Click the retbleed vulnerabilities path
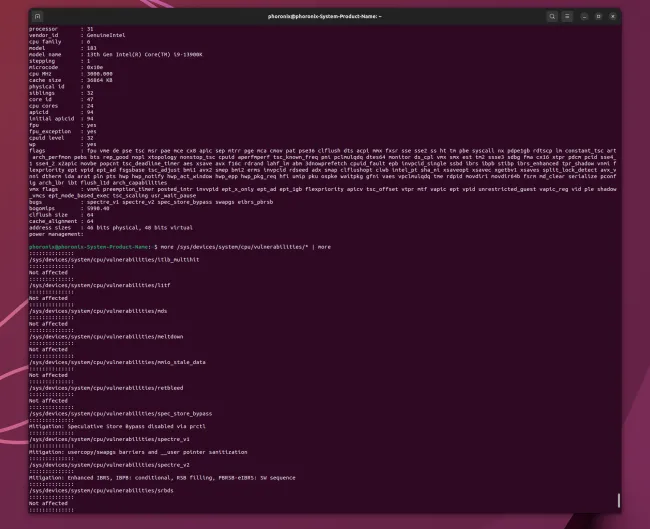 pyautogui.click(x=106, y=388)
